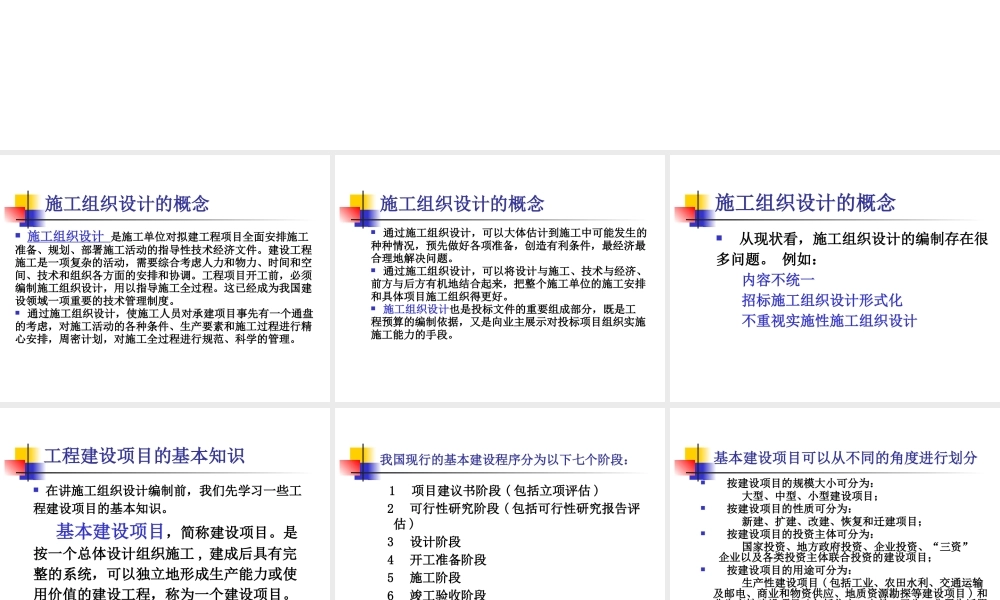Click the line 新建、扩建、改建、恢复和迁建项目
Screen dimensions: 1000x600
[x=833, y=522]
